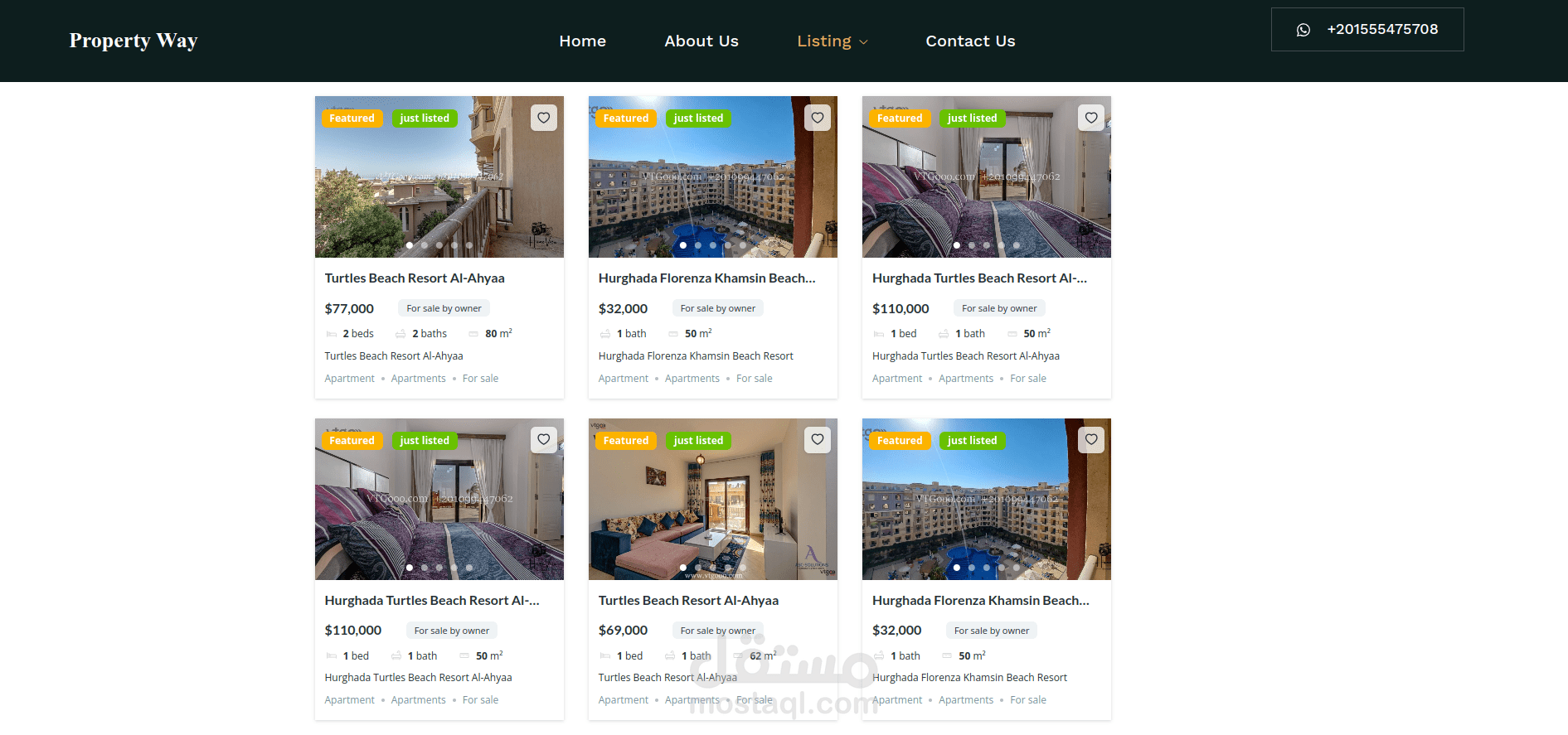Click heart icon on bottom-row $32,000 Florenza Khamsin card
This screenshot has width=1568, height=735.
pos(1091,440)
